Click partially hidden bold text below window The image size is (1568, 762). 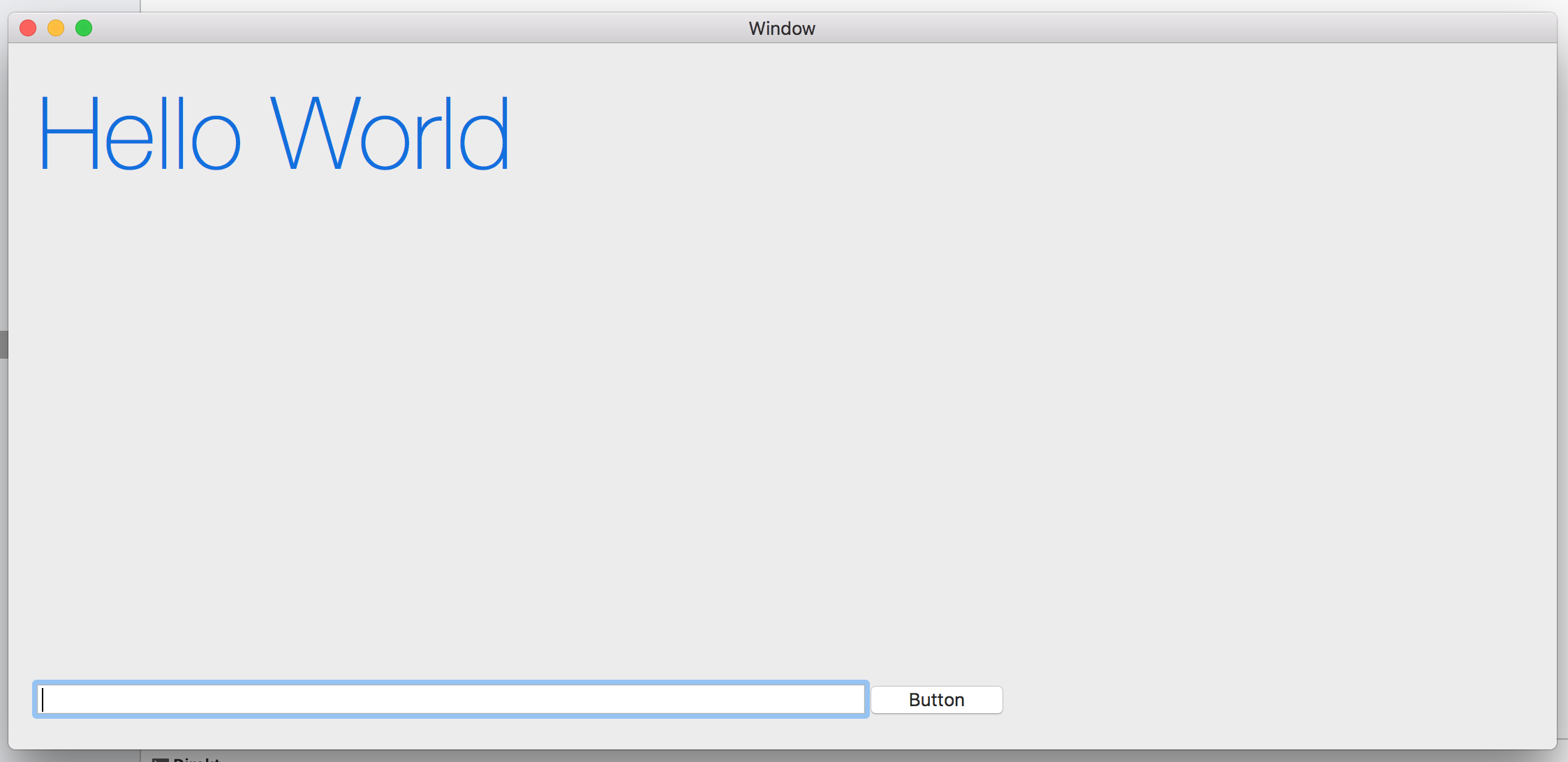pos(197,759)
